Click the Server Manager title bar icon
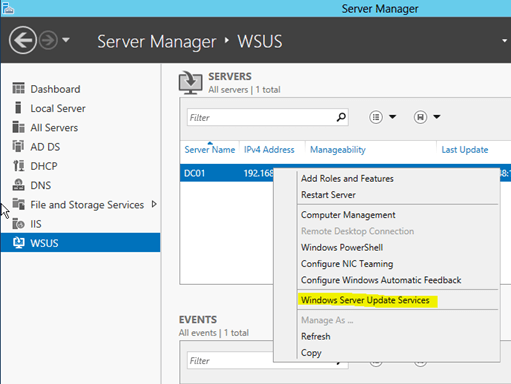This screenshot has width=511, height=384. [8, 8]
